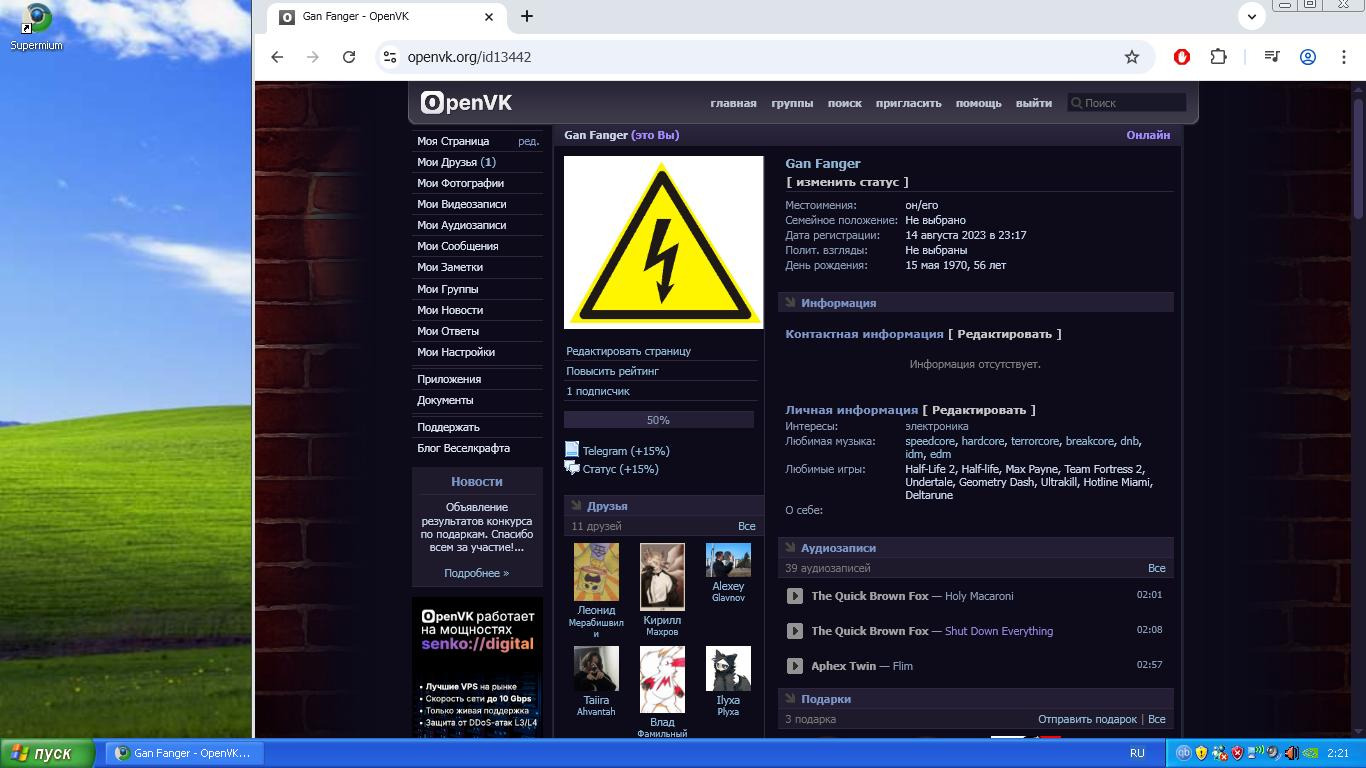Play Holy Macaroni by The Quick Brown Fox

(795, 596)
